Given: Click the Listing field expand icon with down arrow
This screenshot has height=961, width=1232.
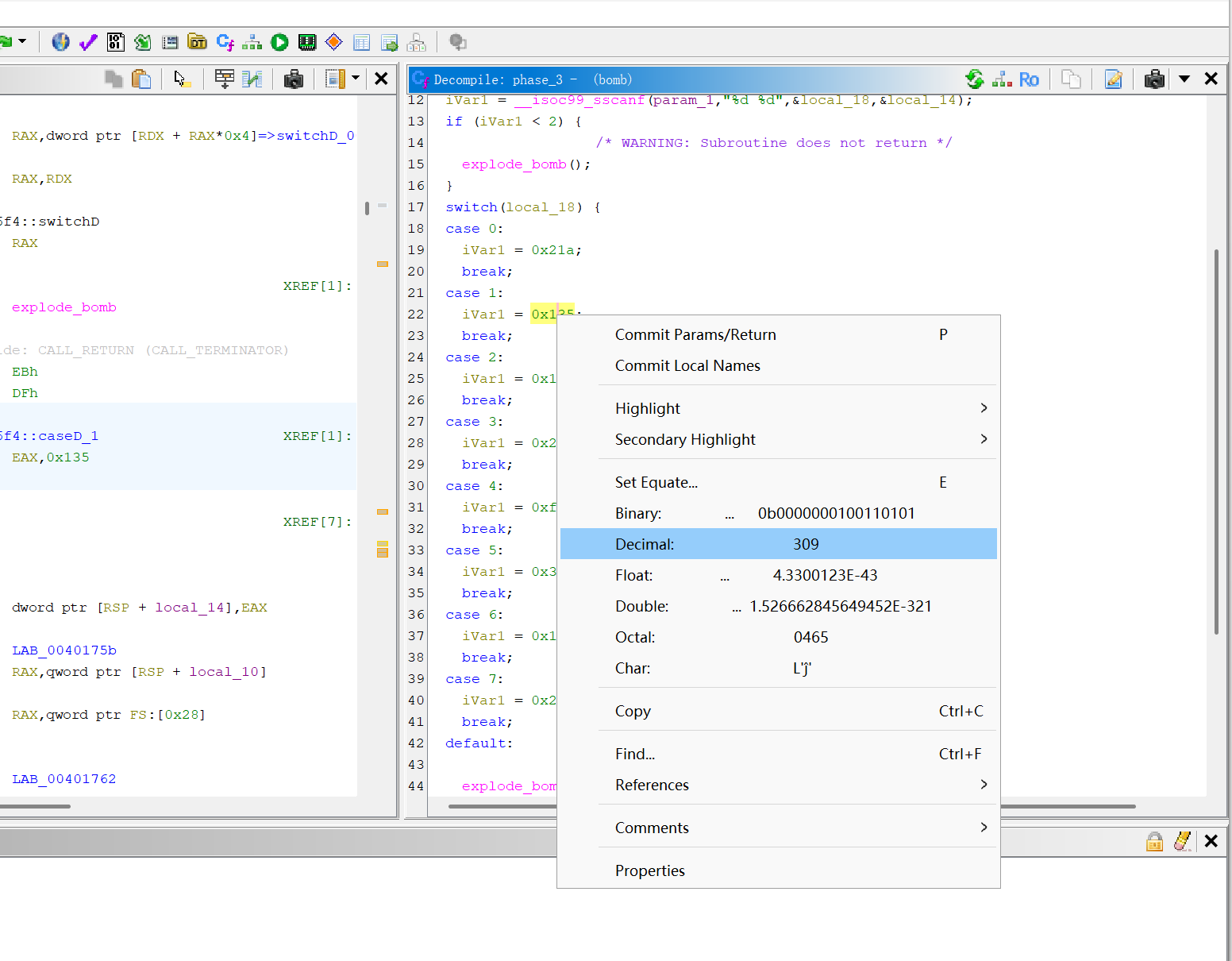Looking at the screenshot, I should [225, 79].
